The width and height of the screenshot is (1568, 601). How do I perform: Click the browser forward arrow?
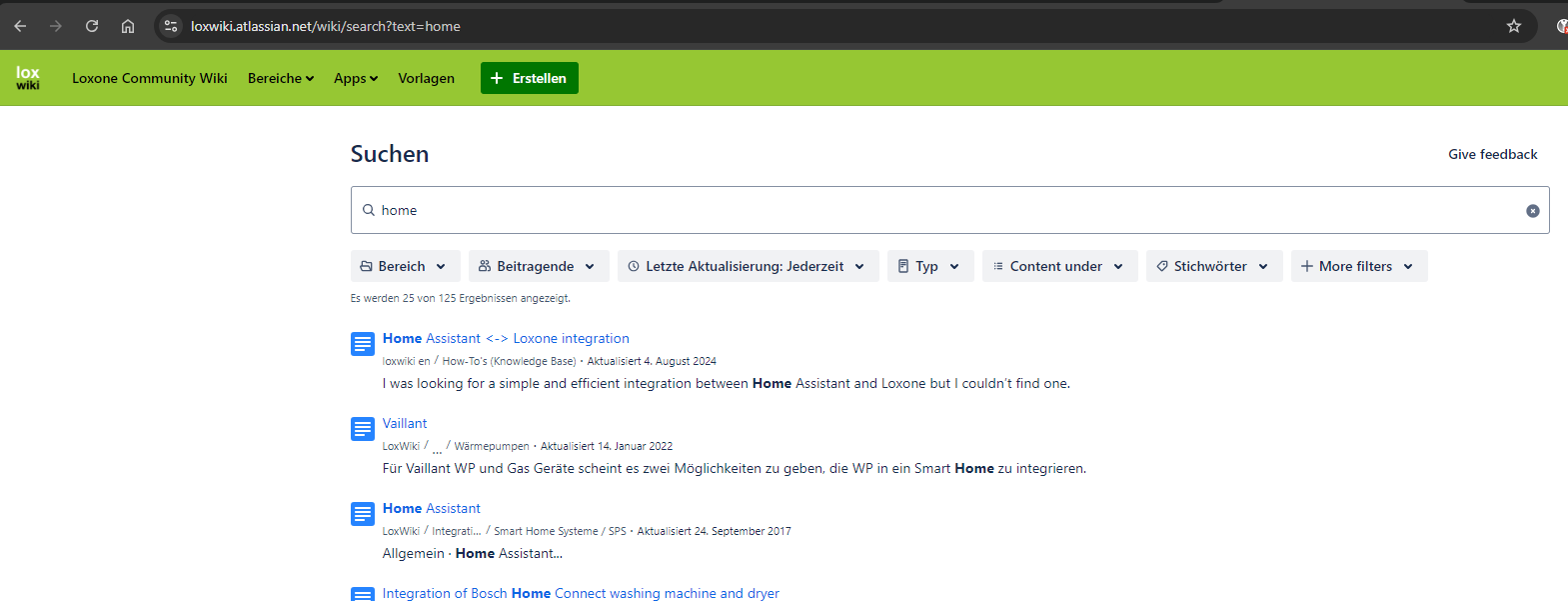[56, 26]
